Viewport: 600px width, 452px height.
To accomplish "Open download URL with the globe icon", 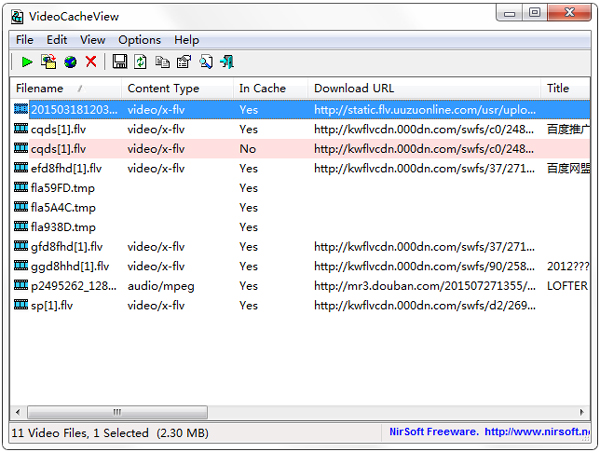I will tap(70, 62).
